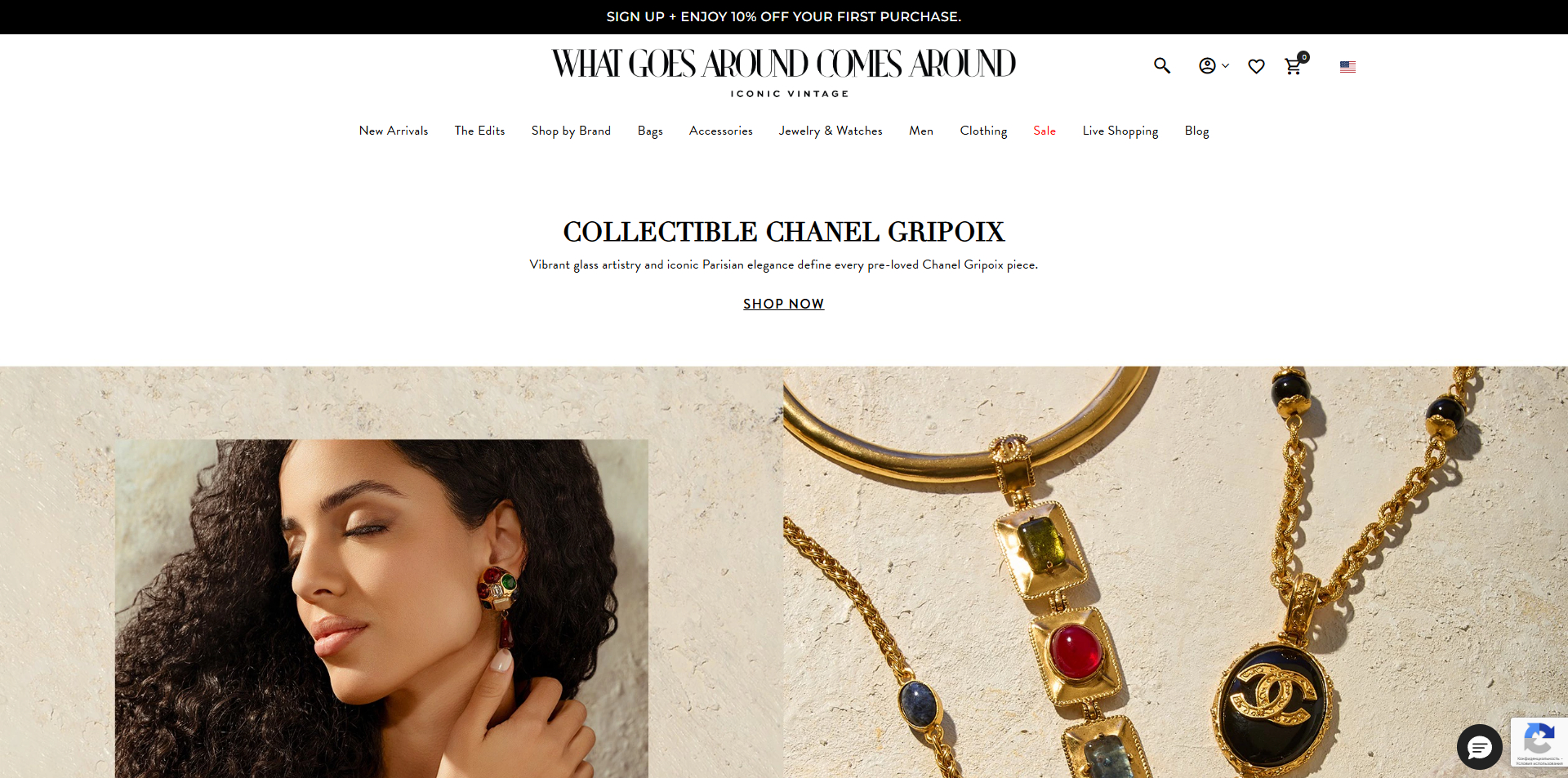The width and height of the screenshot is (1568, 778).
Task: Click the SHOP NOW link
Action: tap(784, 304)
